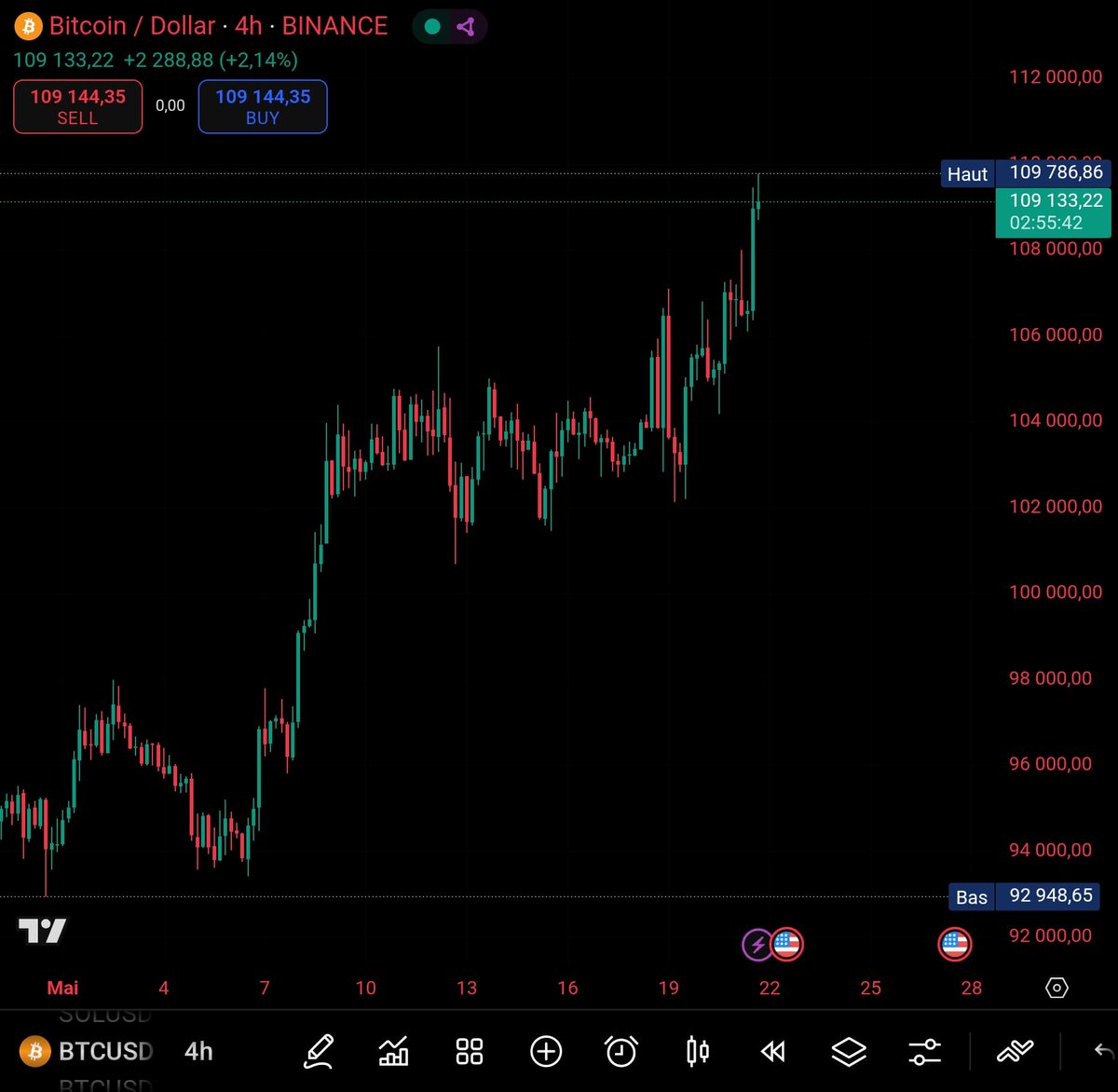1118x1092 pixels.
Task: Tap the countdown timer 02:55:42
Action: [1046, 223]
